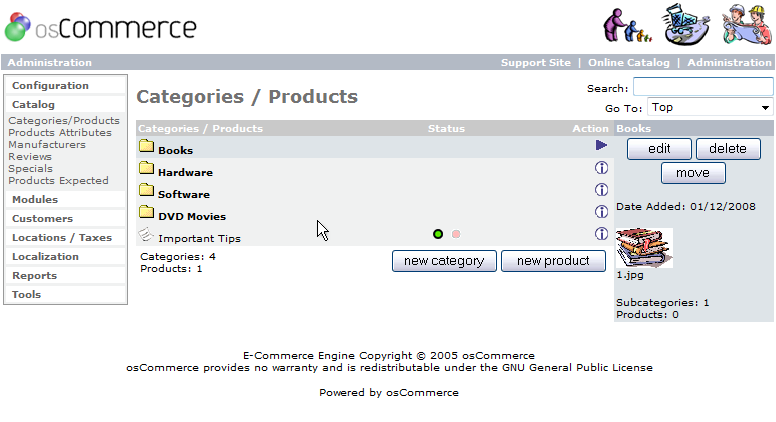Open Products Attributes in Catalog menu

[60, 133]
